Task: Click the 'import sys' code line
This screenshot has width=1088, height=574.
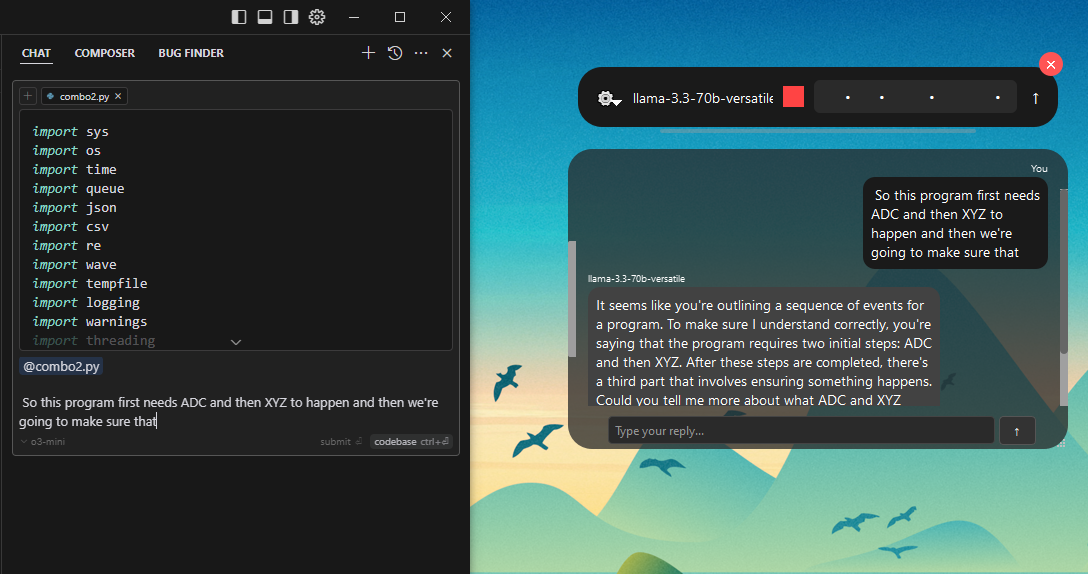Action: 70,131
